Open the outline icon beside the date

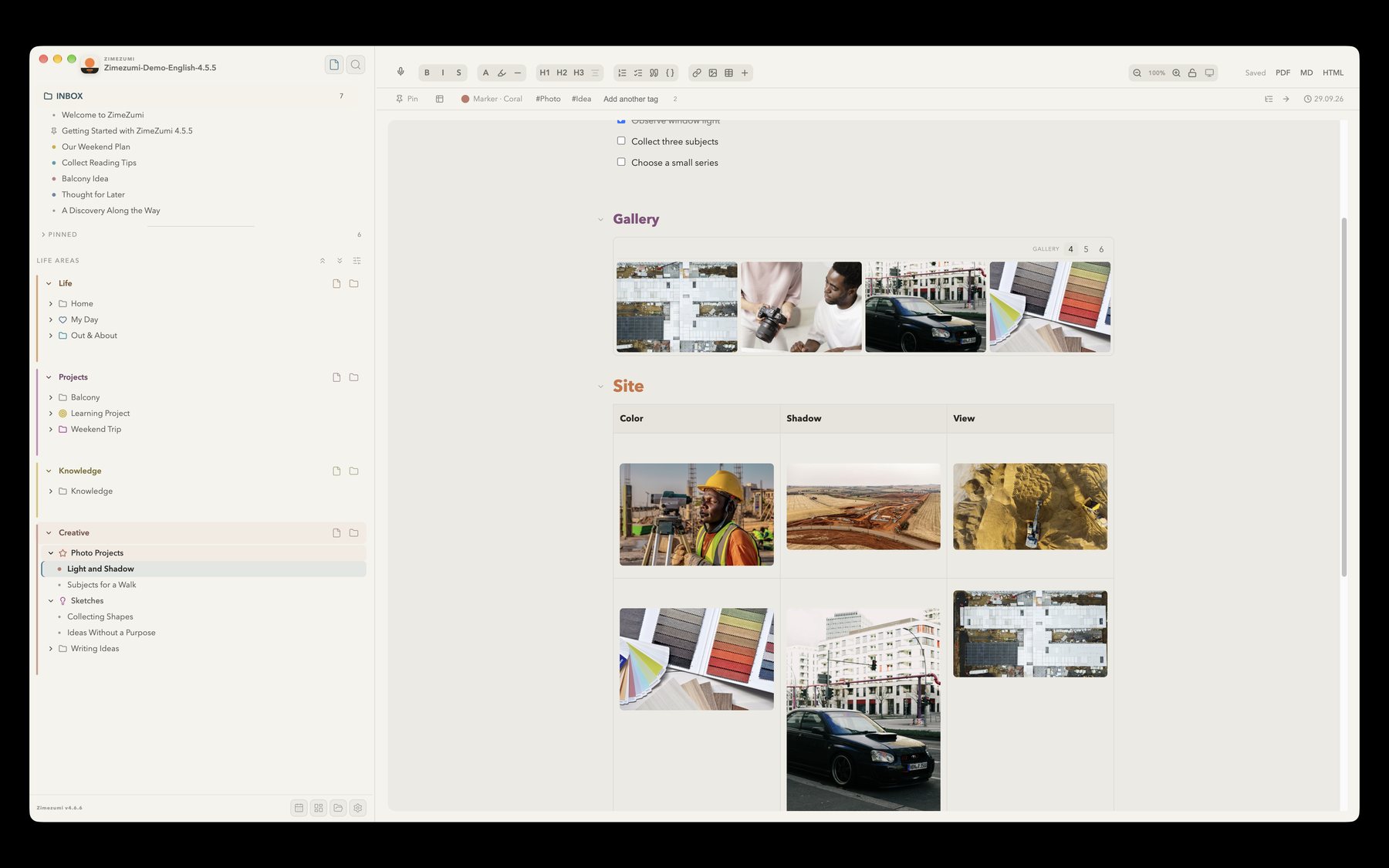click(1269, 99)
